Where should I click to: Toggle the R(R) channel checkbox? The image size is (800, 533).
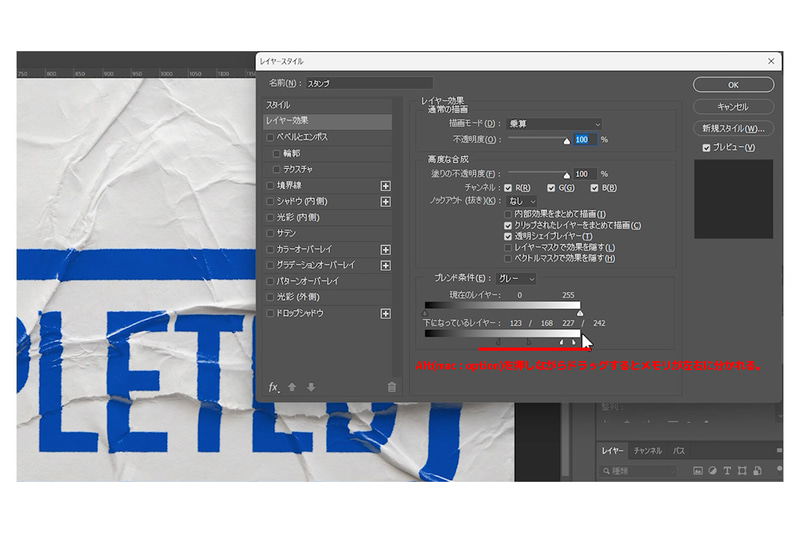(x=508, y=188)
